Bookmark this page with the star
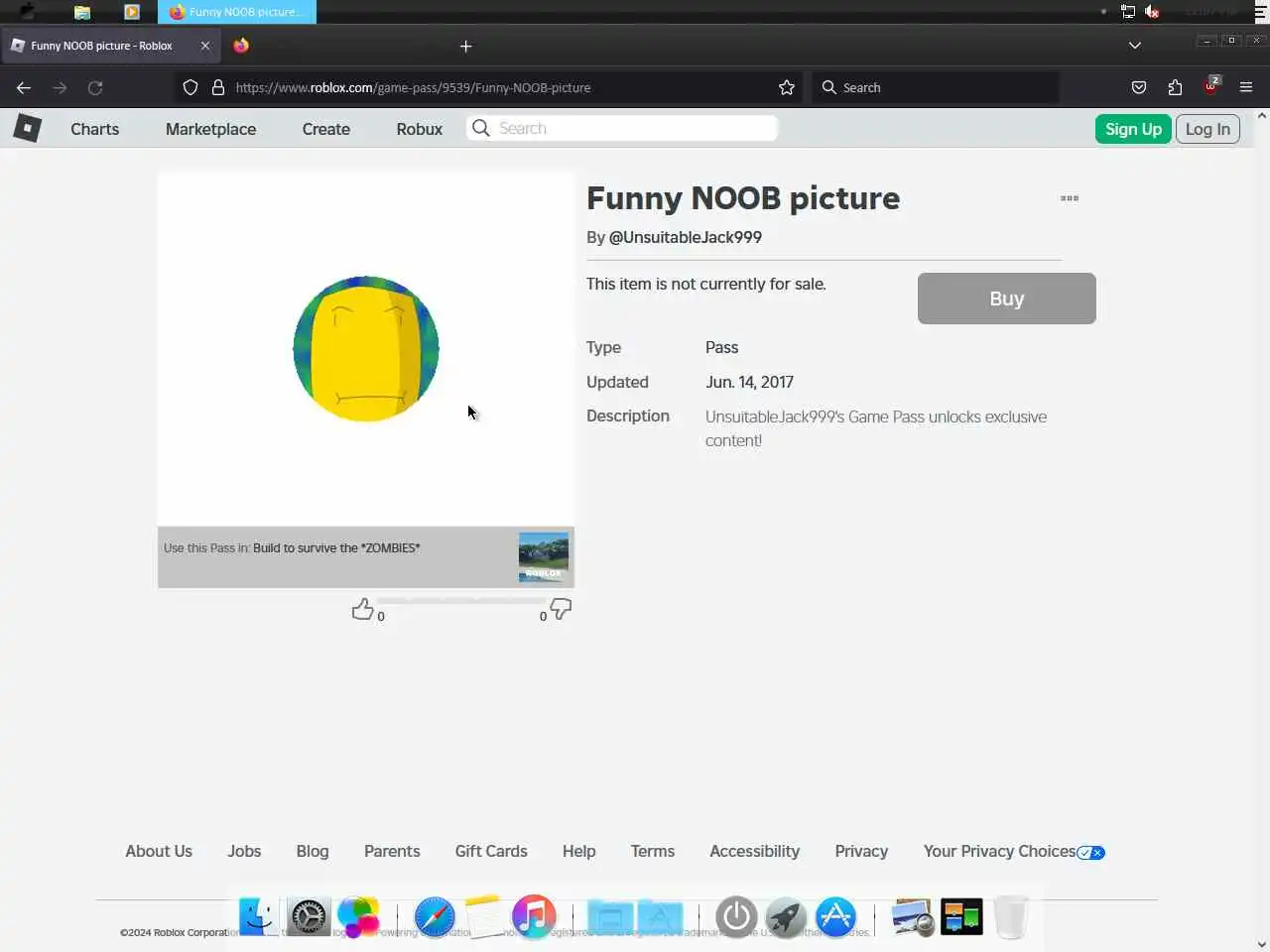 [787, 87]
